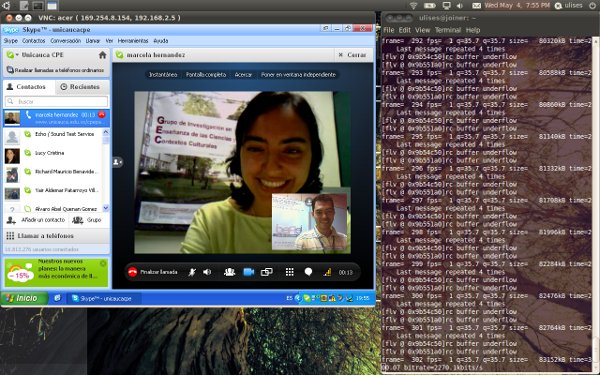
Task: Open the Conversación menu
Action: coord(65,41)
